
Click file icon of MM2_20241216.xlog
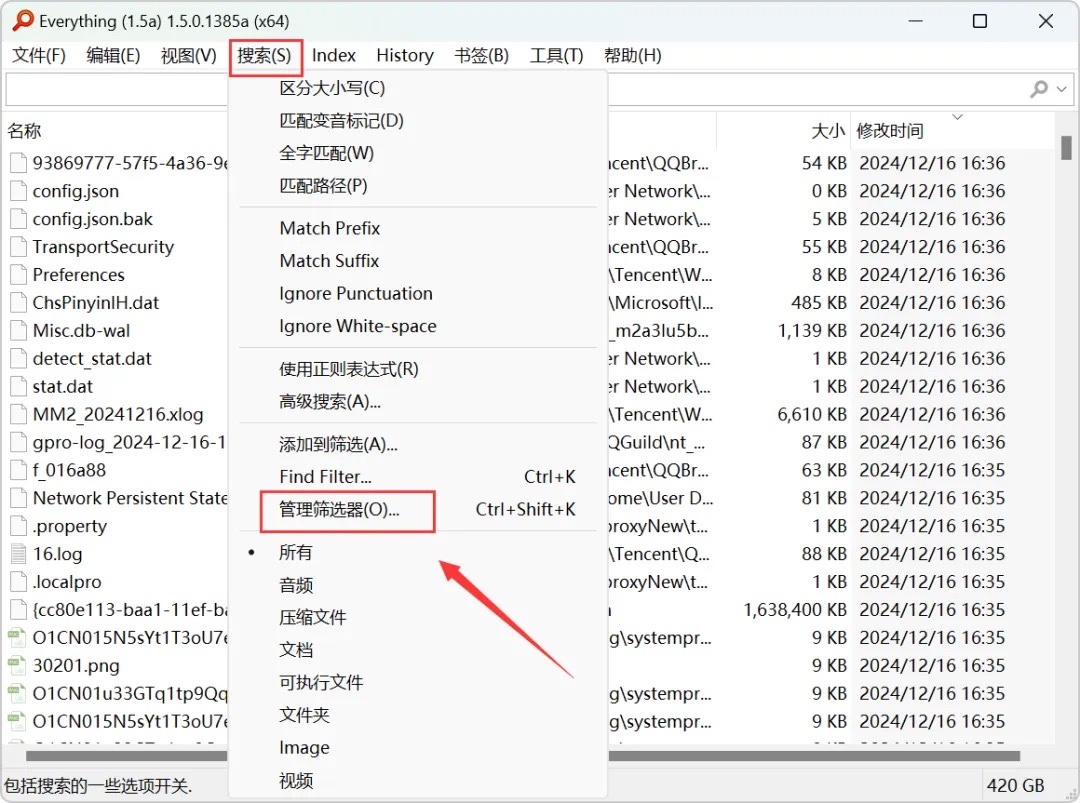coord(19,414)
